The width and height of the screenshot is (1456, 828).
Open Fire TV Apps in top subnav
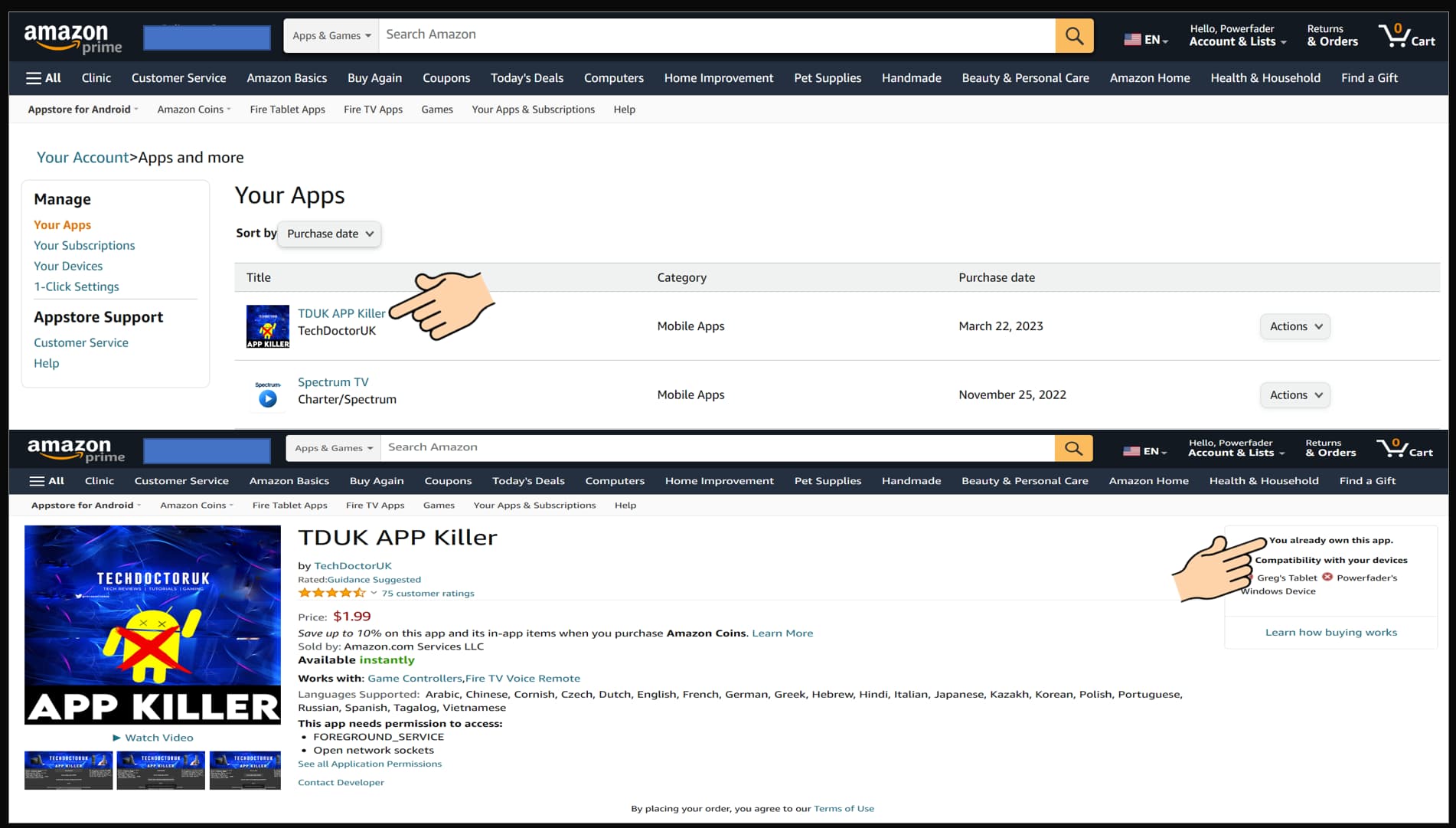tap(373, 110)
